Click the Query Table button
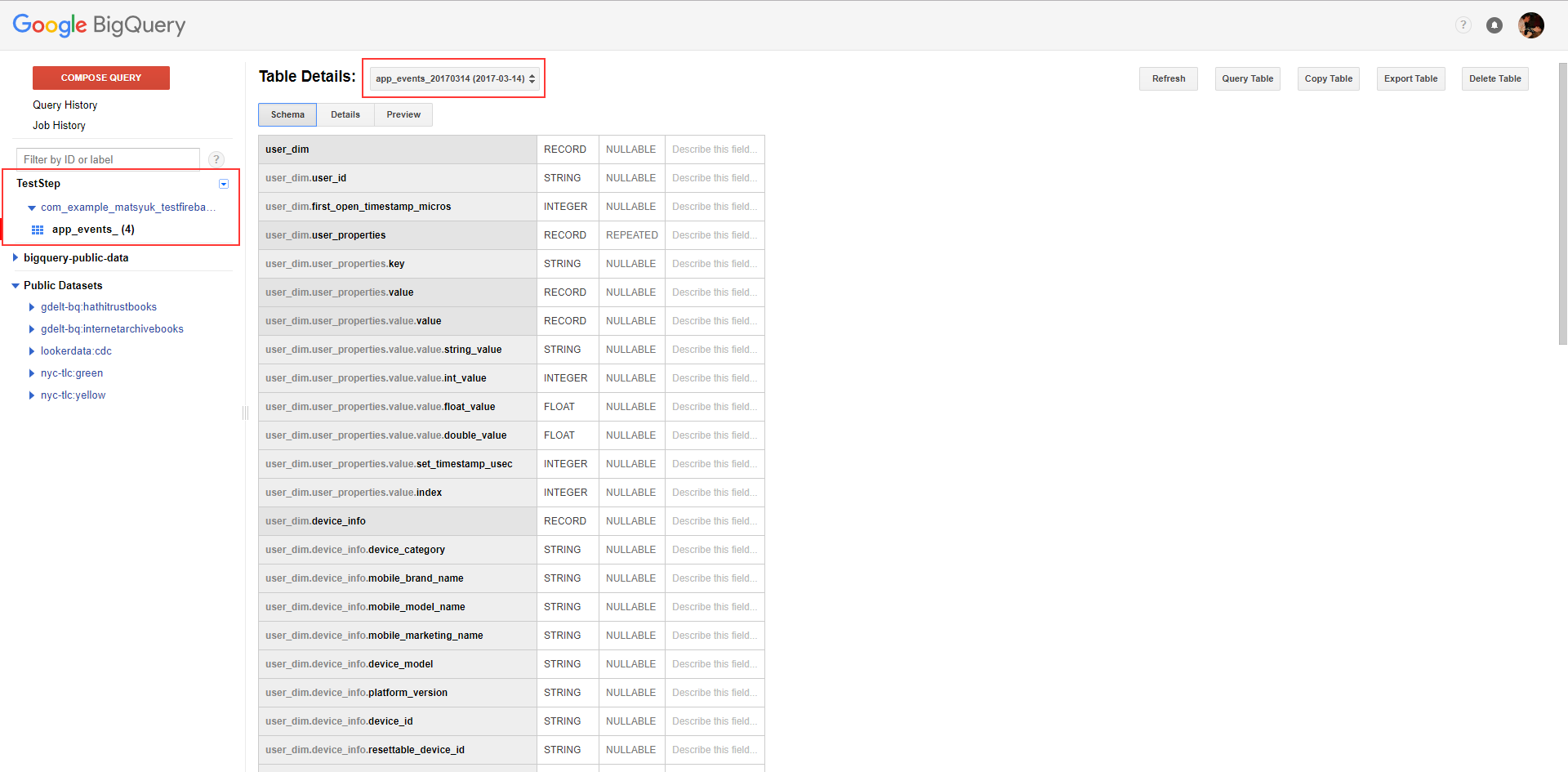 point(1248,78)
